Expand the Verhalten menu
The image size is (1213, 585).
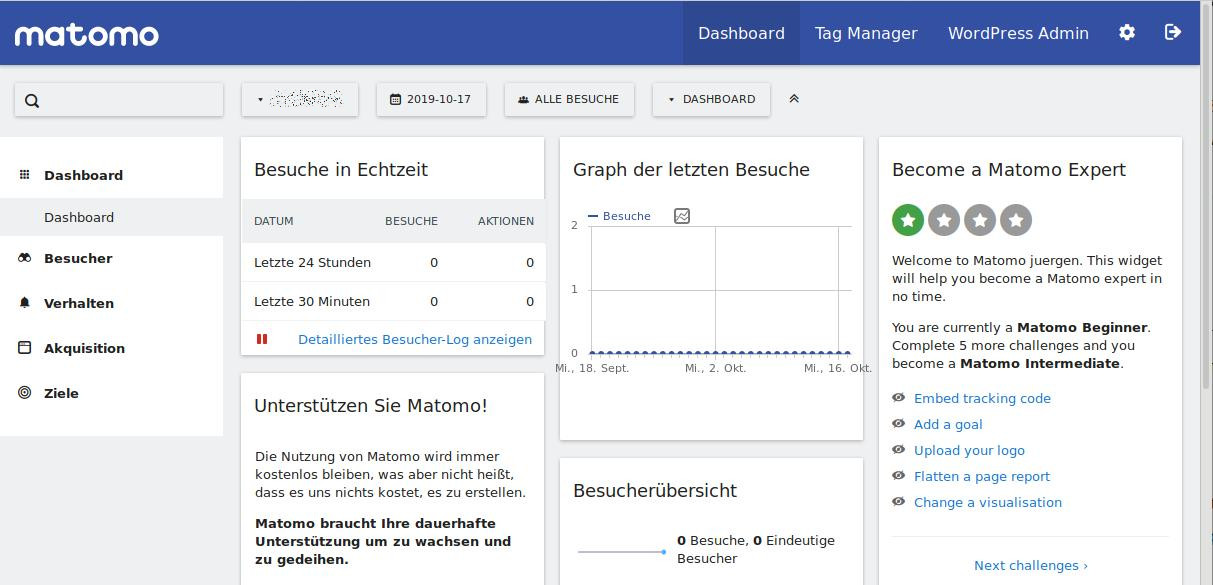79,303
